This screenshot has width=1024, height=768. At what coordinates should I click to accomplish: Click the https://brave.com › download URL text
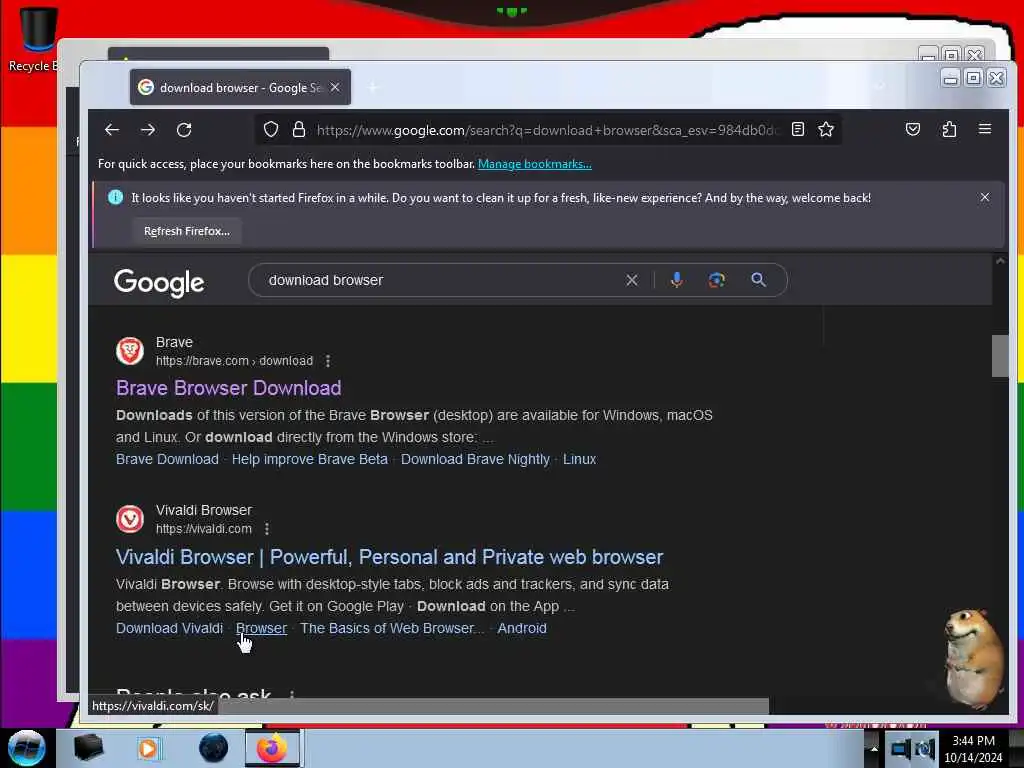tap(234, 361)
